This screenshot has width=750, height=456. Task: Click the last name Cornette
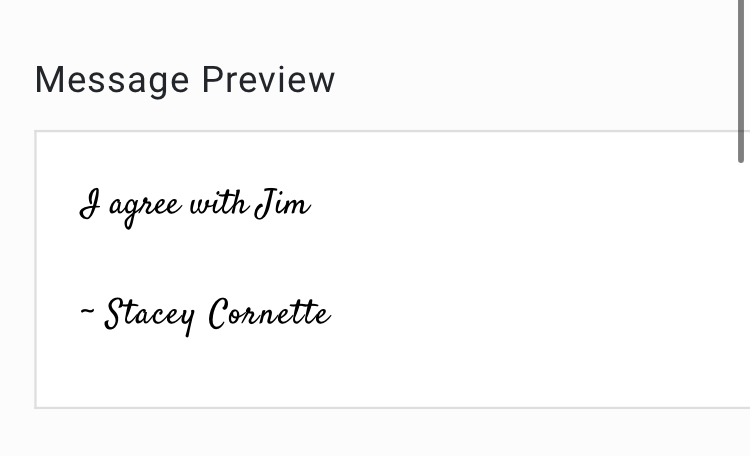click(270, 314)
